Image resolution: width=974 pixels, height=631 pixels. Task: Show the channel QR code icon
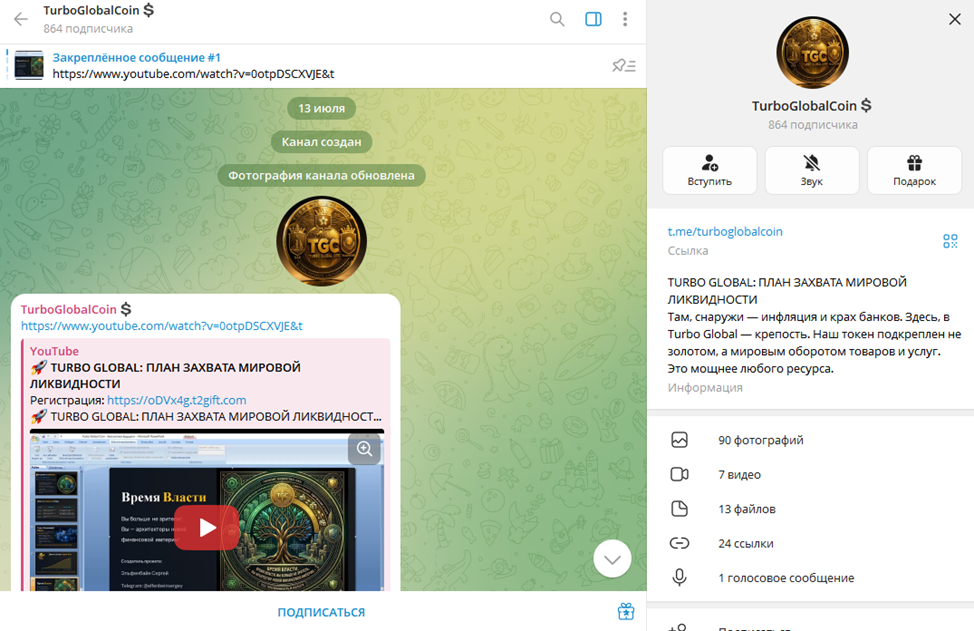click(x=950, y=241)
